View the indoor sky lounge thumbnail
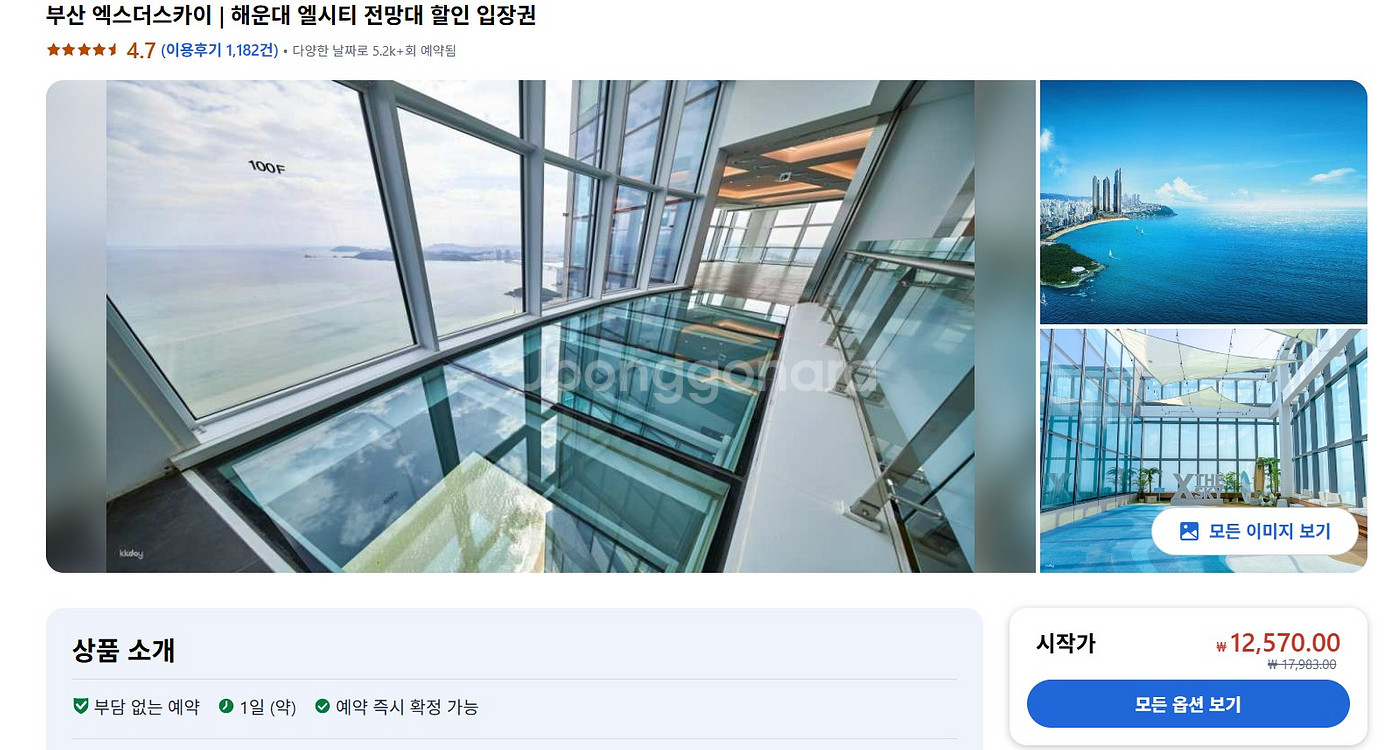 [x=1203, y=450]
